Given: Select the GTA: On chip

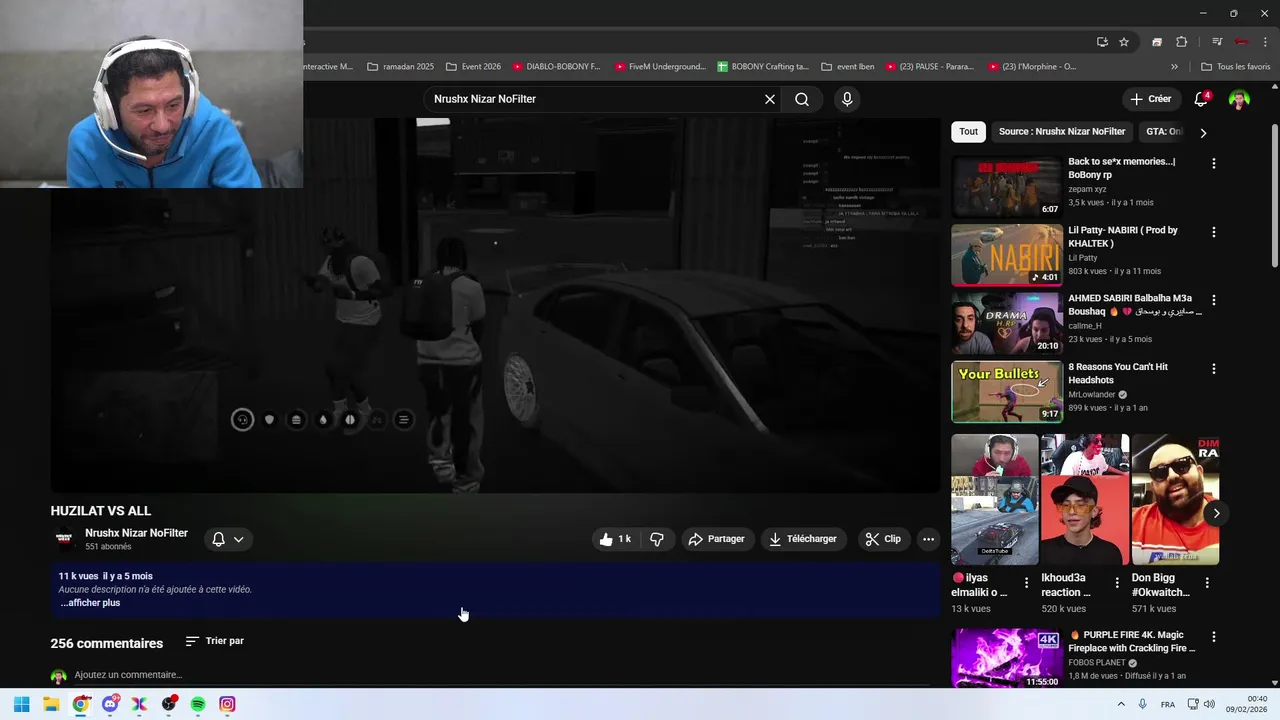Looking at the screenshot, I should coord(1161,132).
